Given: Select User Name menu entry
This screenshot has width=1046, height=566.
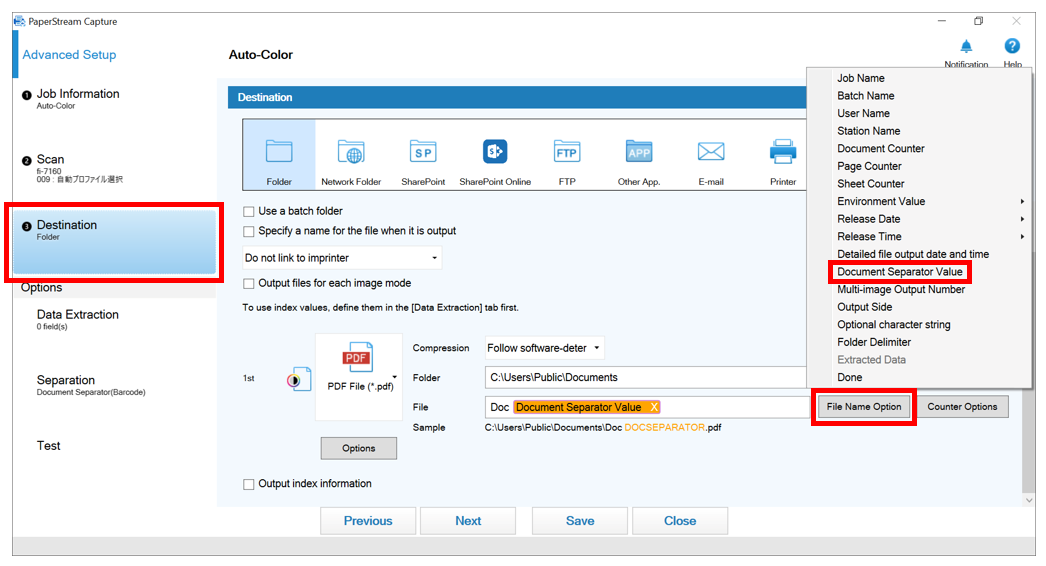Looking at the screenshot, I should pos(863,113).
